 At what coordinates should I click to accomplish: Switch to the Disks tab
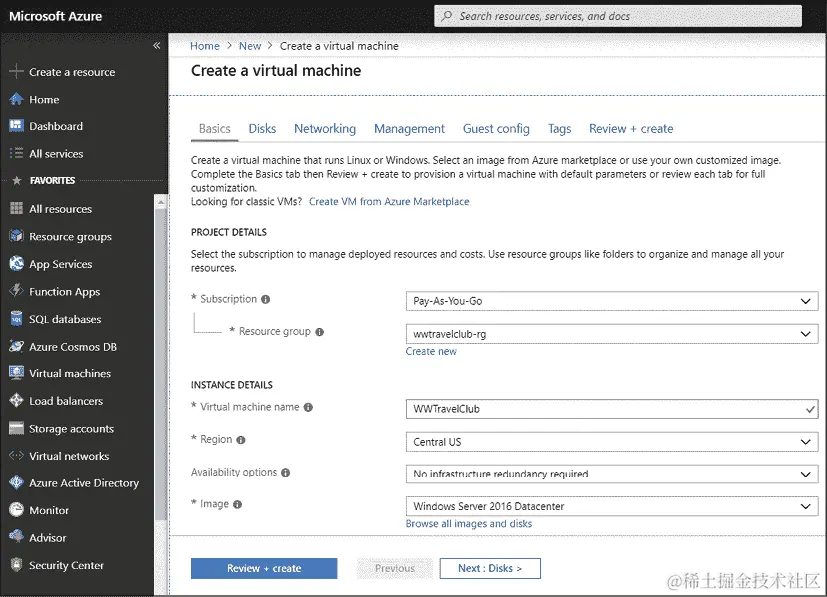pos(262,129)
